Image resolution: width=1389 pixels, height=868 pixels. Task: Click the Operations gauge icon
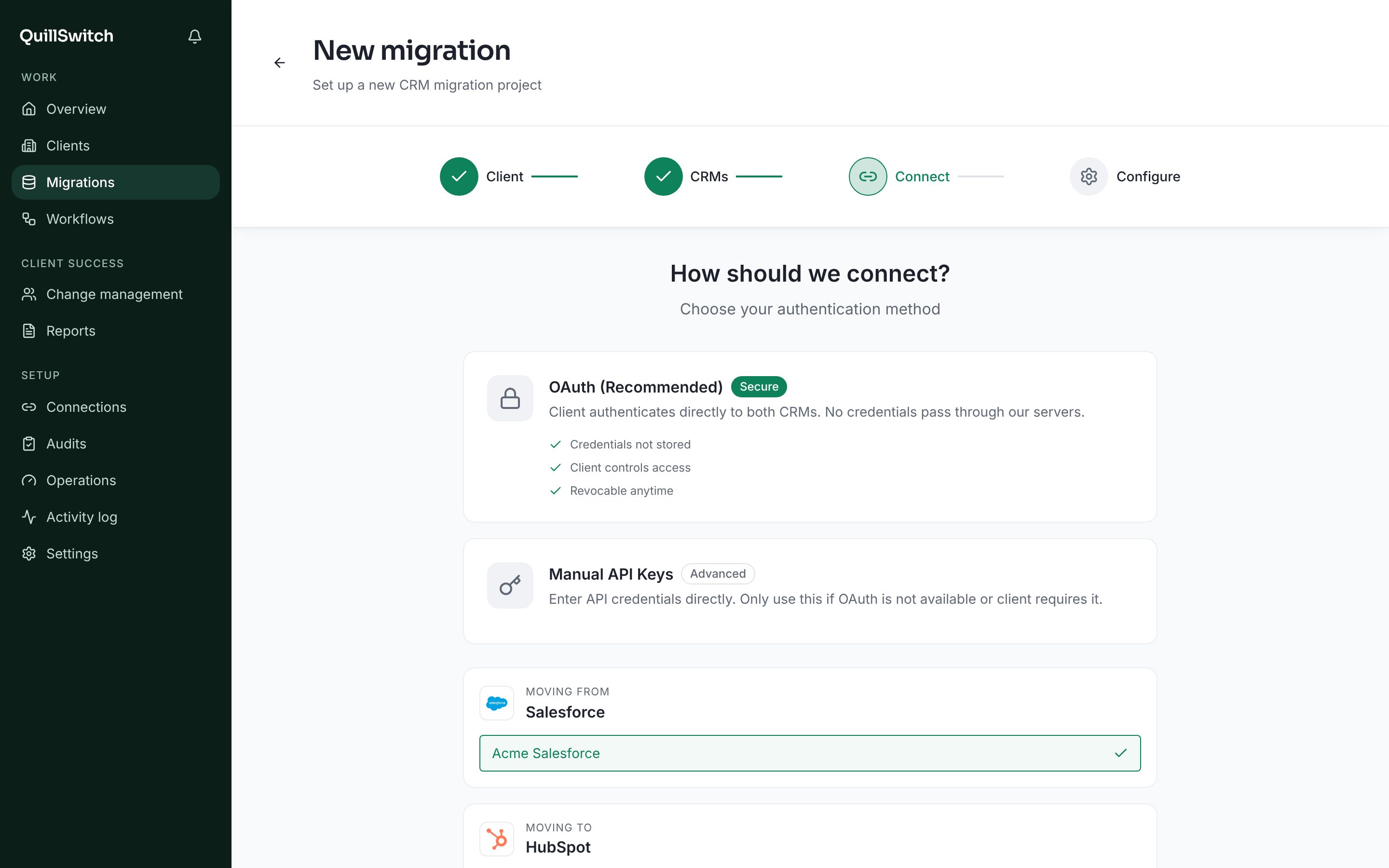click(x=29, y=480)
